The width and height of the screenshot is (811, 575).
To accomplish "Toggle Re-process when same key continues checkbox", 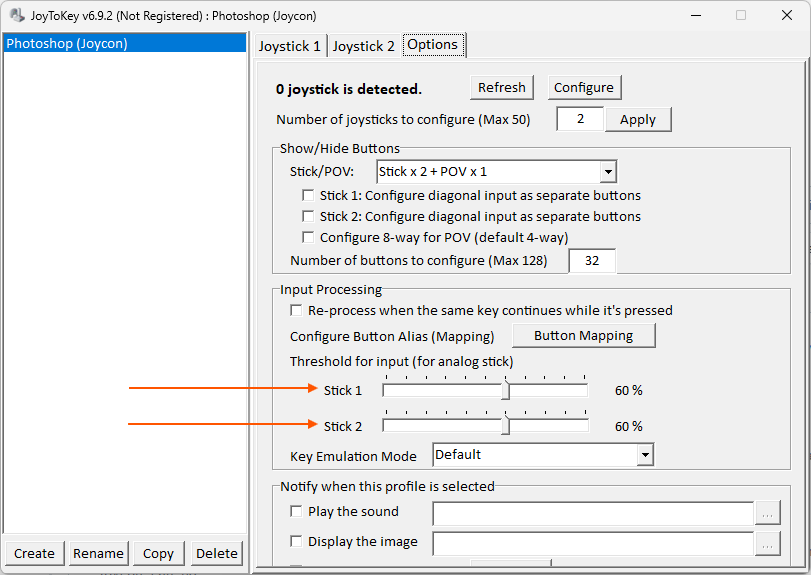I will 296,310.
